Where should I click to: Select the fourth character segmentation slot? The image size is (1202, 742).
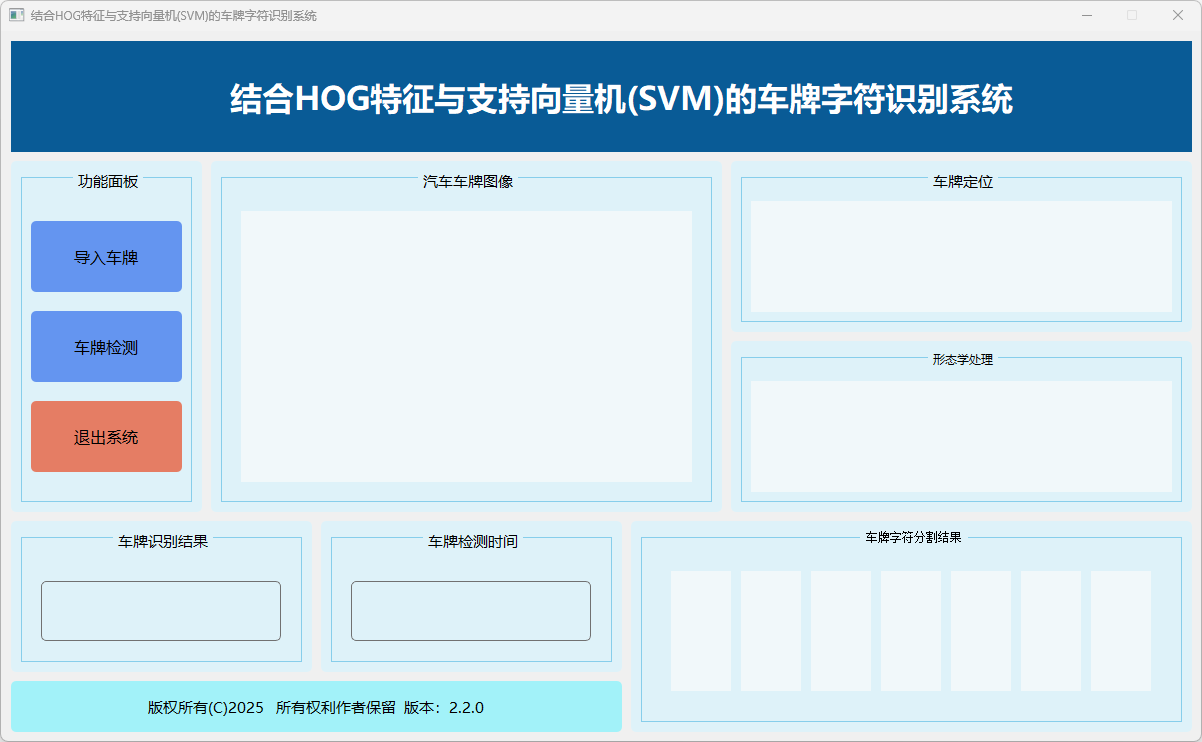tap(911, 631)
